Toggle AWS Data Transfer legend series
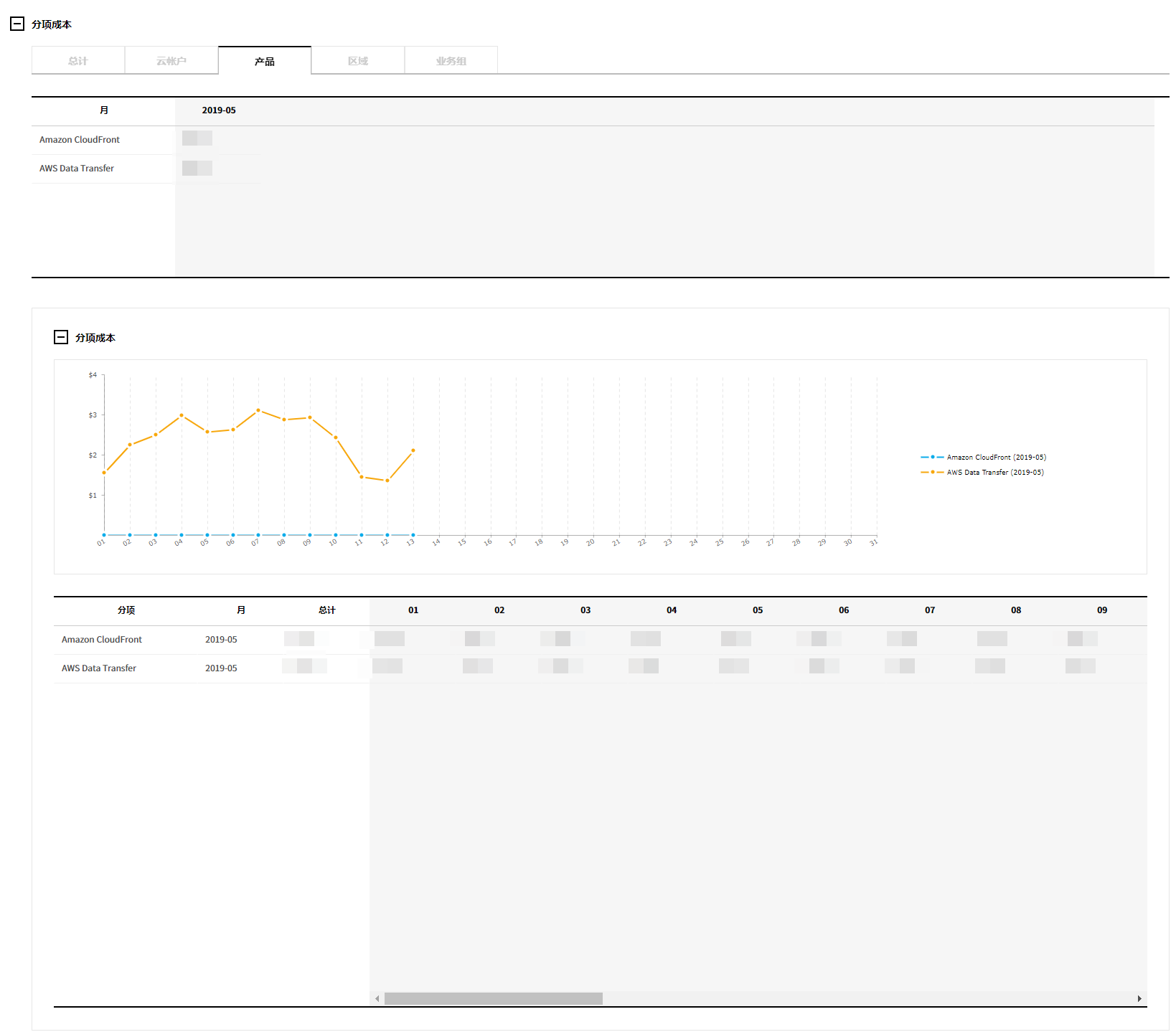The height and width of the screenshot is (1032, 1176). point(982,473)
